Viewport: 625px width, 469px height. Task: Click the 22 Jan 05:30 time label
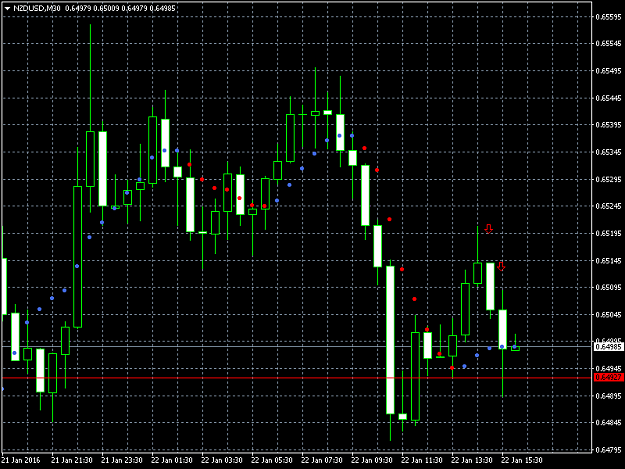[x=272, y=460]
